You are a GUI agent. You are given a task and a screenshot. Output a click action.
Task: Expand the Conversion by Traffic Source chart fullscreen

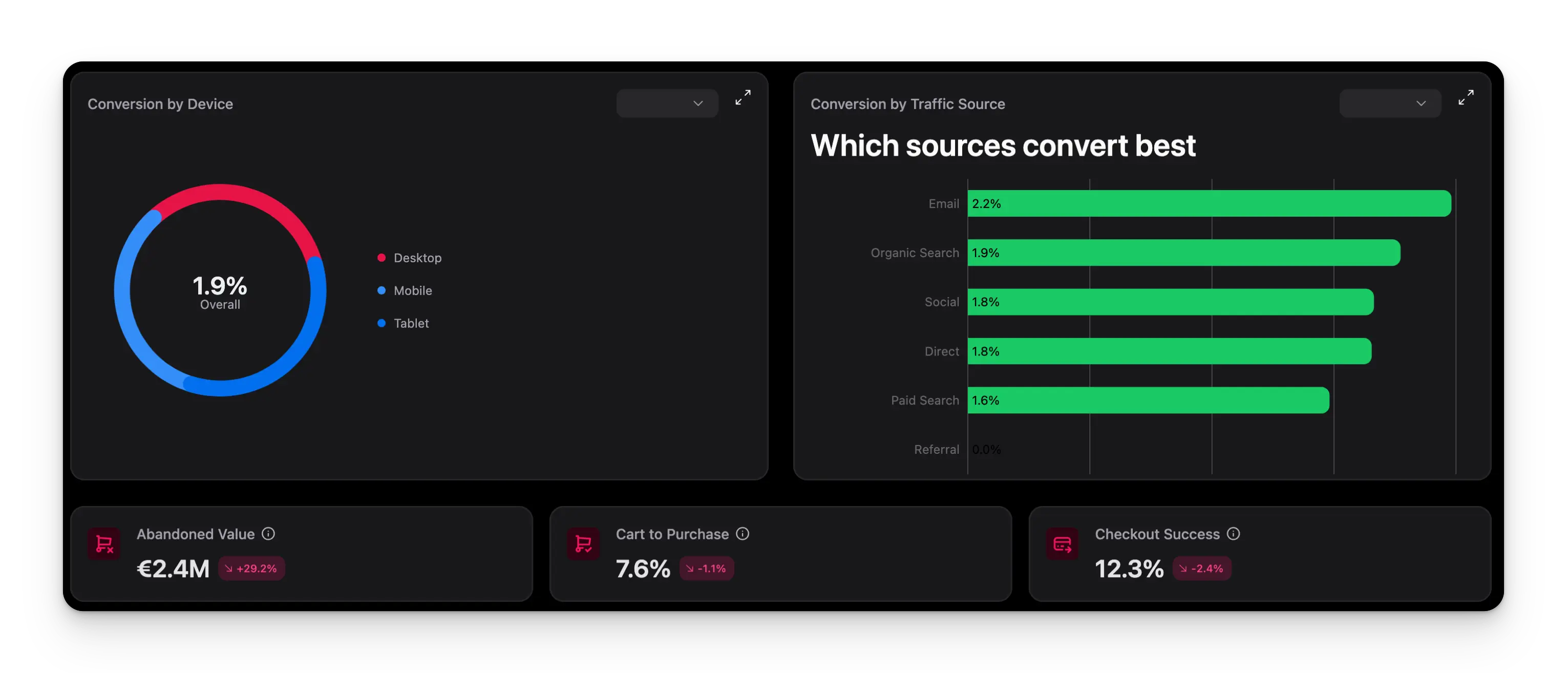pos(1466,96)
